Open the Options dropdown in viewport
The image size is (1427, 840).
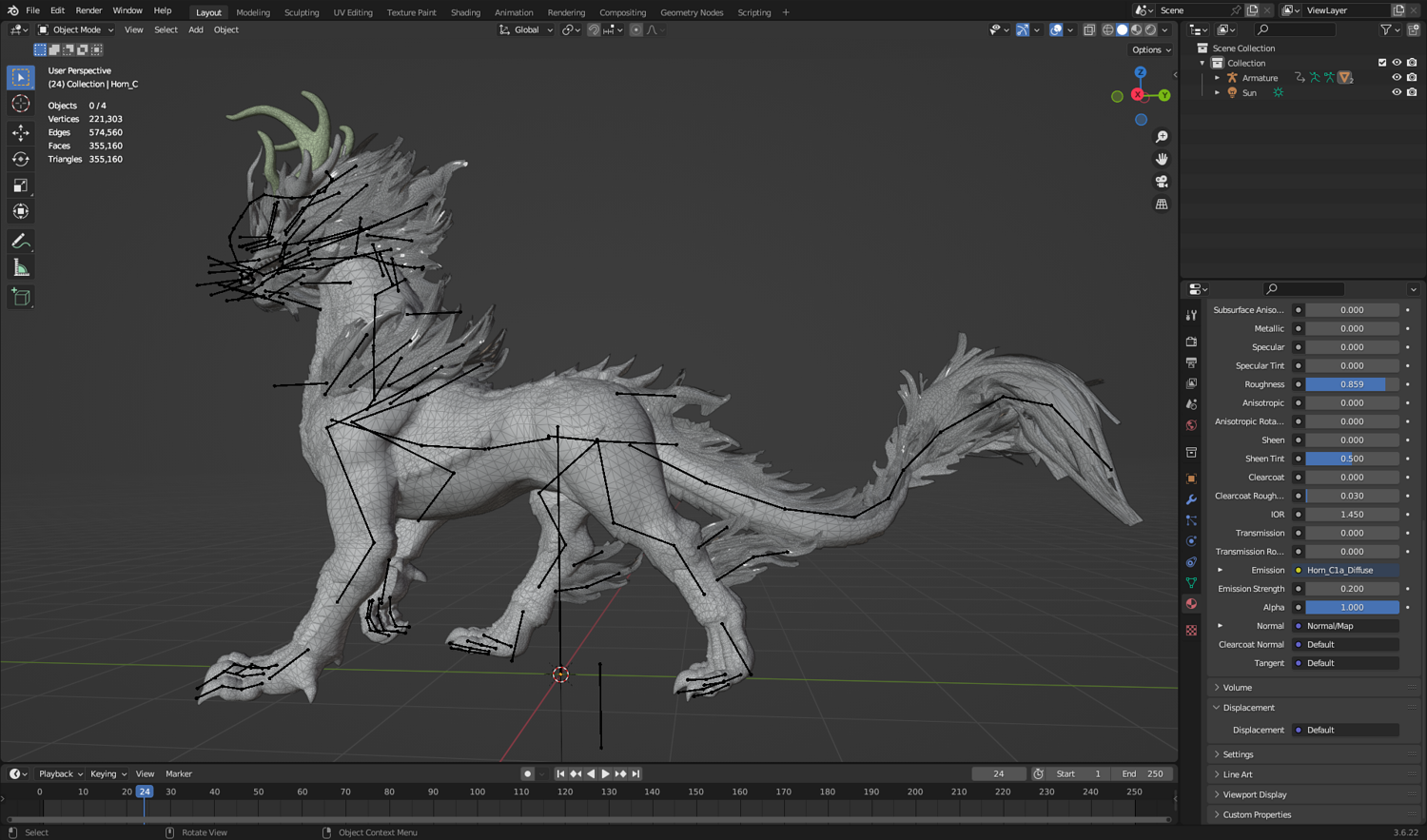[1151, 49]
